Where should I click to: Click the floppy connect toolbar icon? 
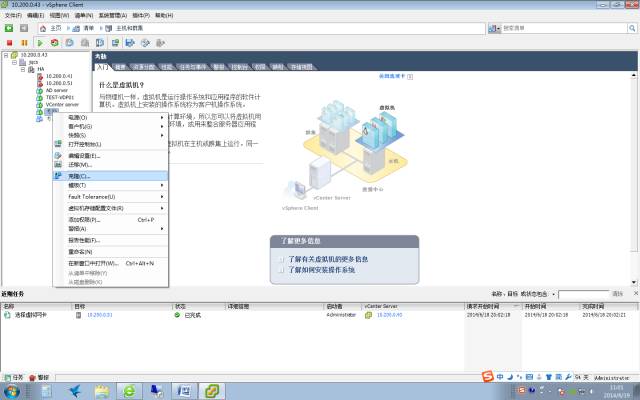(x=130, y=43)
